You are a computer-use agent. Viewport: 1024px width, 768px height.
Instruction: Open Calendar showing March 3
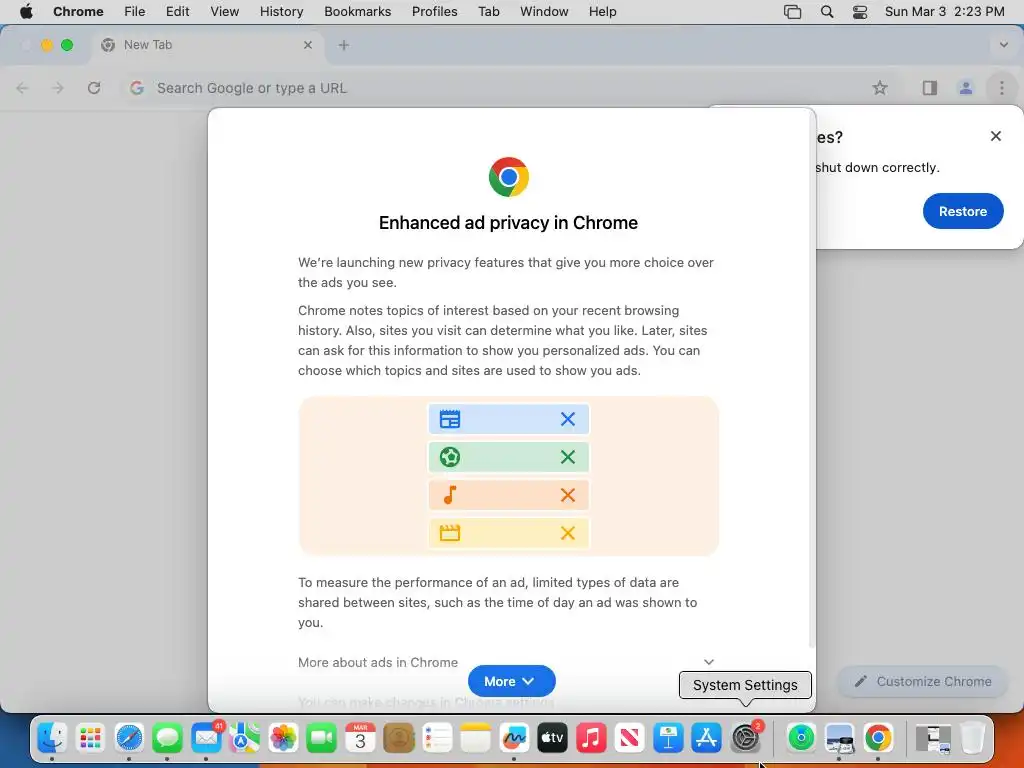pyautogui.click(x=360, y=738)
